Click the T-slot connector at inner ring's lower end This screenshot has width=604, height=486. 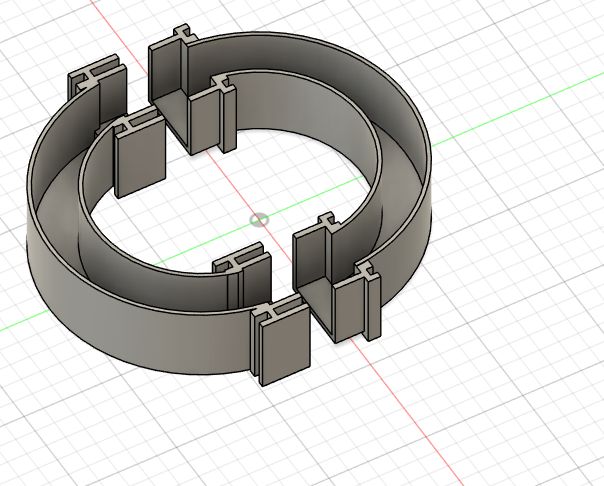[245, 275]
